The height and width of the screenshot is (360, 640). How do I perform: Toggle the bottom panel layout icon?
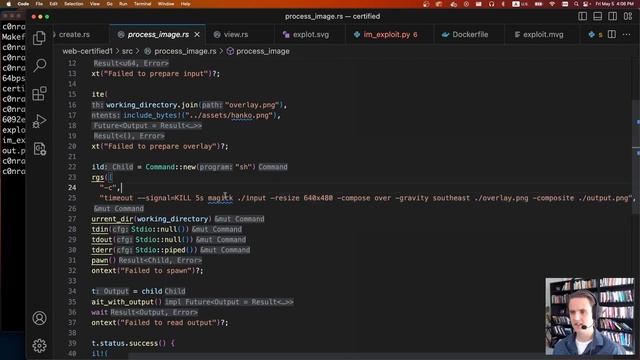click(598, 16)
